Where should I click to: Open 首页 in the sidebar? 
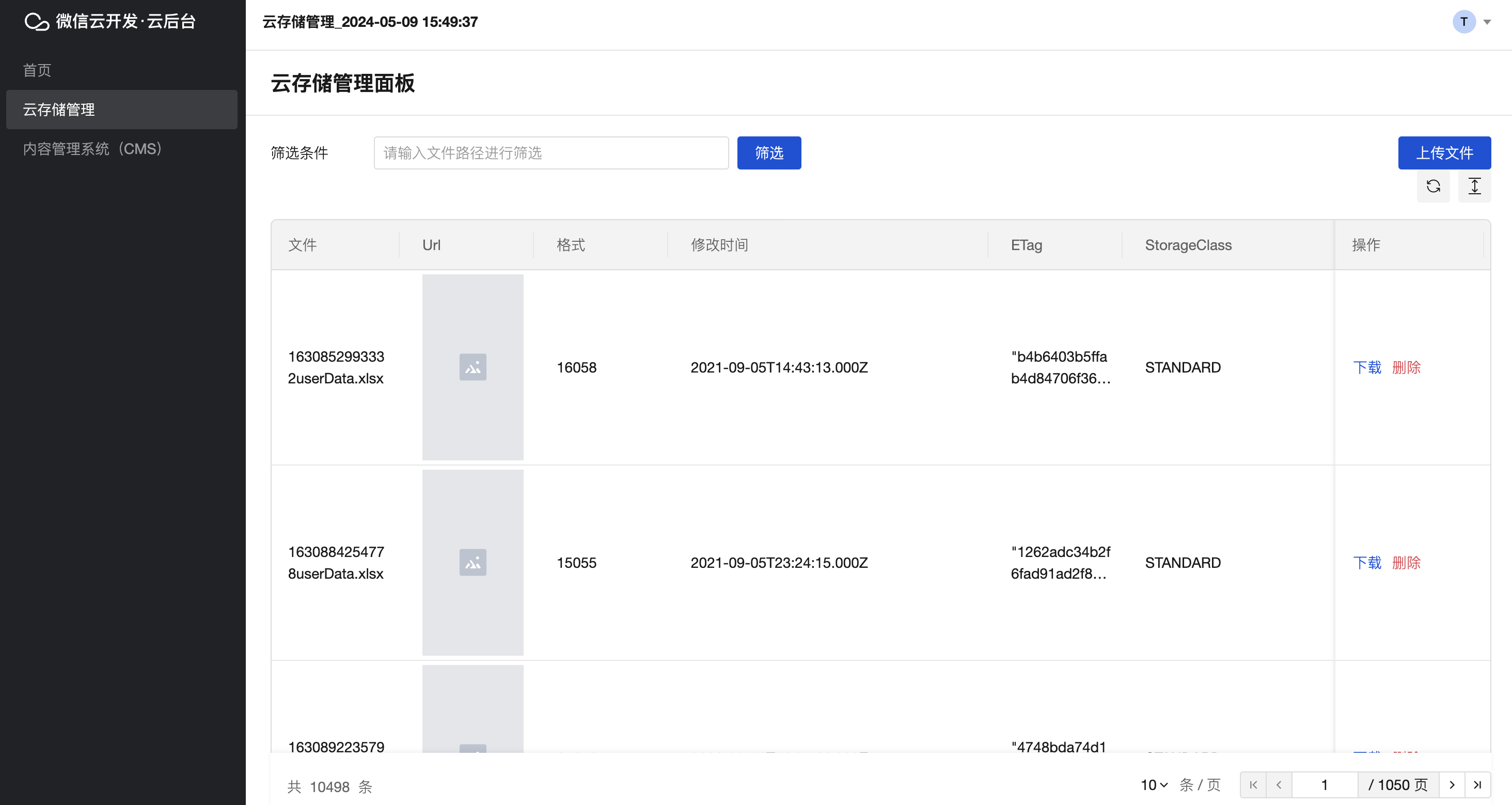pyautogui.click(x=37, y=70)
